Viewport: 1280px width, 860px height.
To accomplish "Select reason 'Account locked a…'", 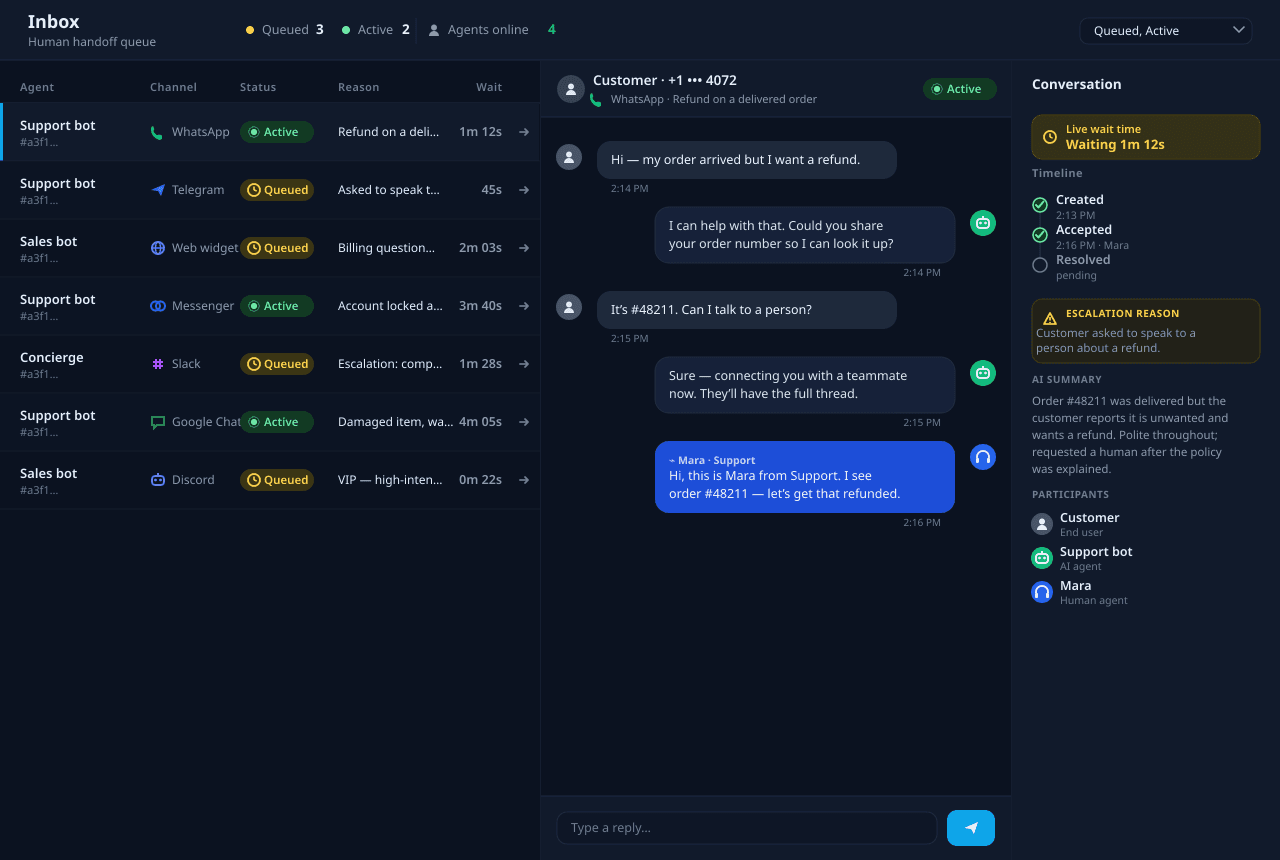I will (390, 306).
